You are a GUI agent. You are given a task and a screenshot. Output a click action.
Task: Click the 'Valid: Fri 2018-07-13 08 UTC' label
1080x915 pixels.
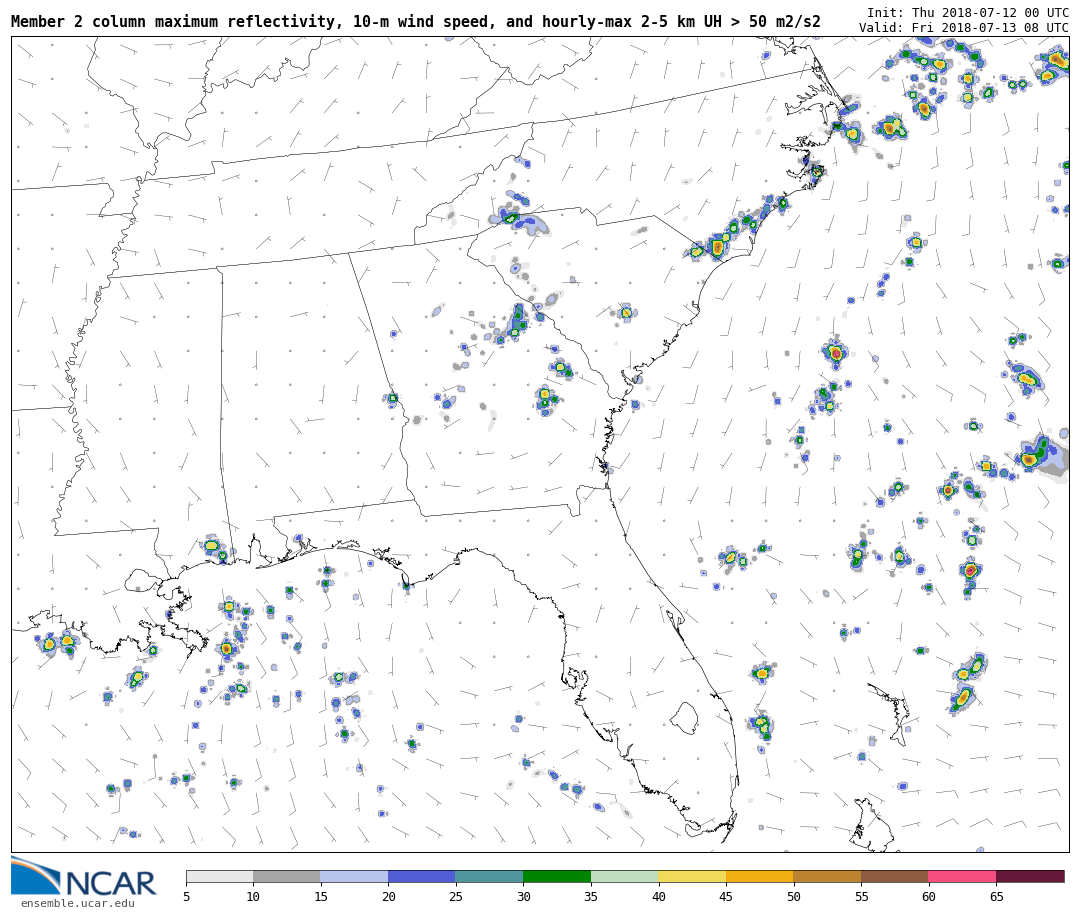(964, 28)
